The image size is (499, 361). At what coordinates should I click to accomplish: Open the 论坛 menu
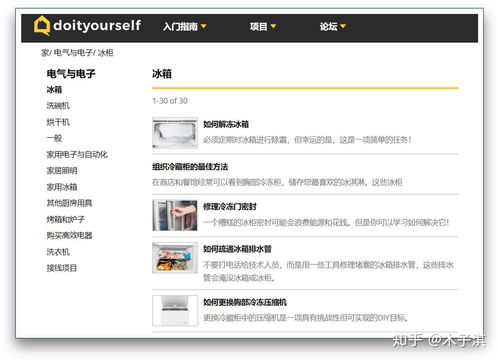point(328,26)
